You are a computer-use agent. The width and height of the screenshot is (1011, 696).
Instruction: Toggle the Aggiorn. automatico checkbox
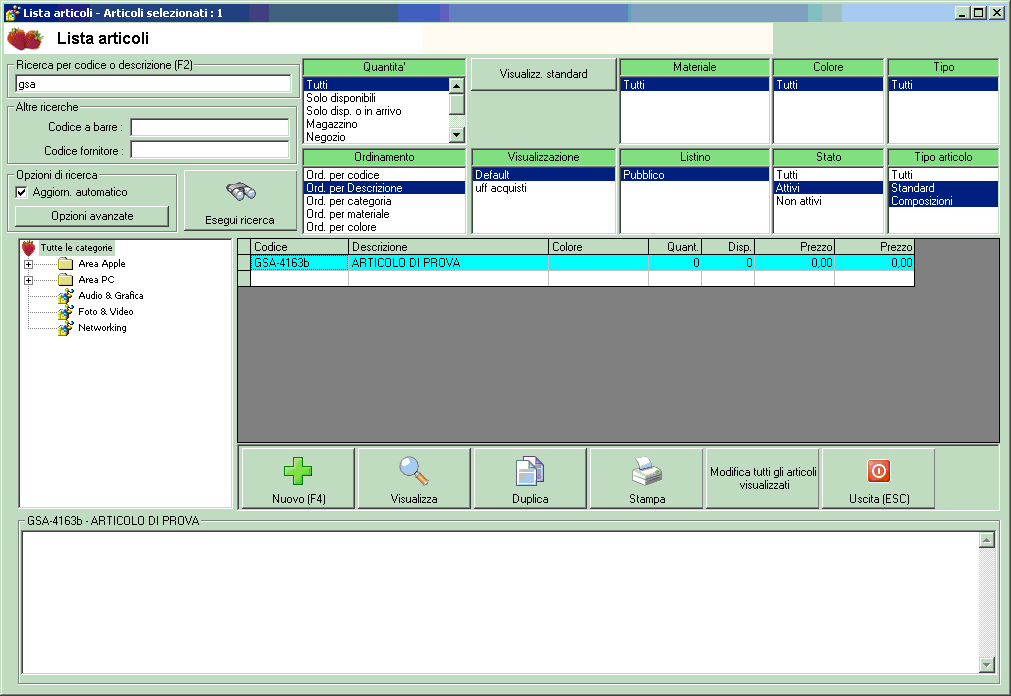pyautogui.click(x=22, y=192)
